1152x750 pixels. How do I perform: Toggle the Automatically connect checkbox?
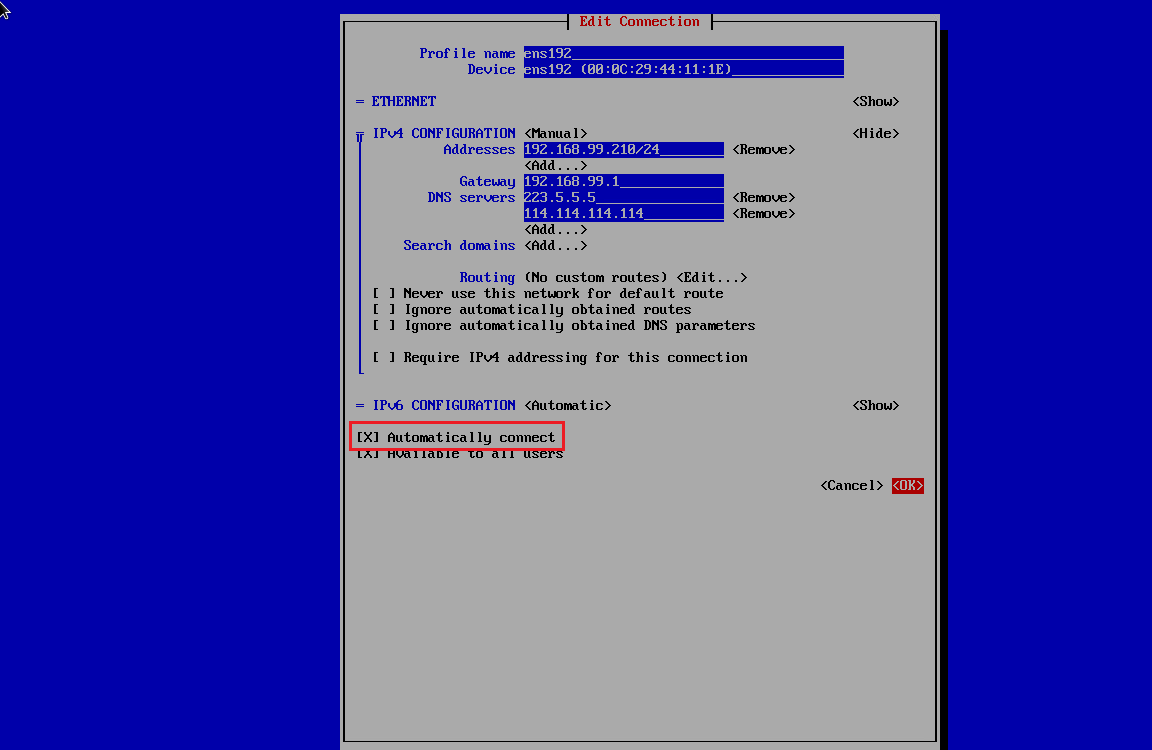[368, 437]
